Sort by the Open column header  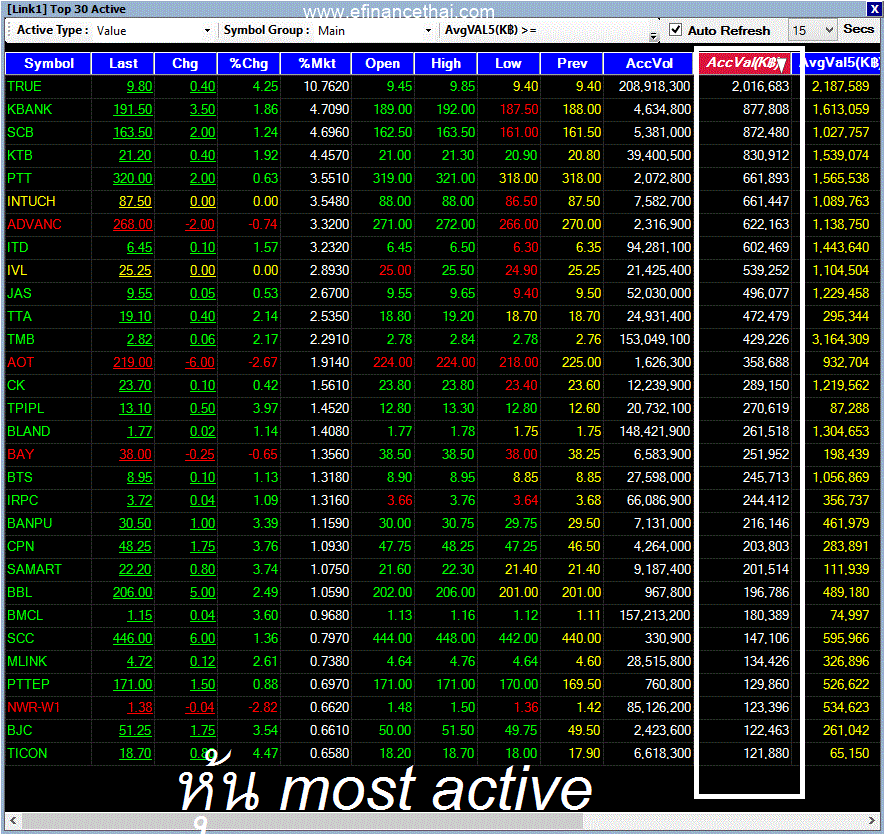click(x=383, y=63)
